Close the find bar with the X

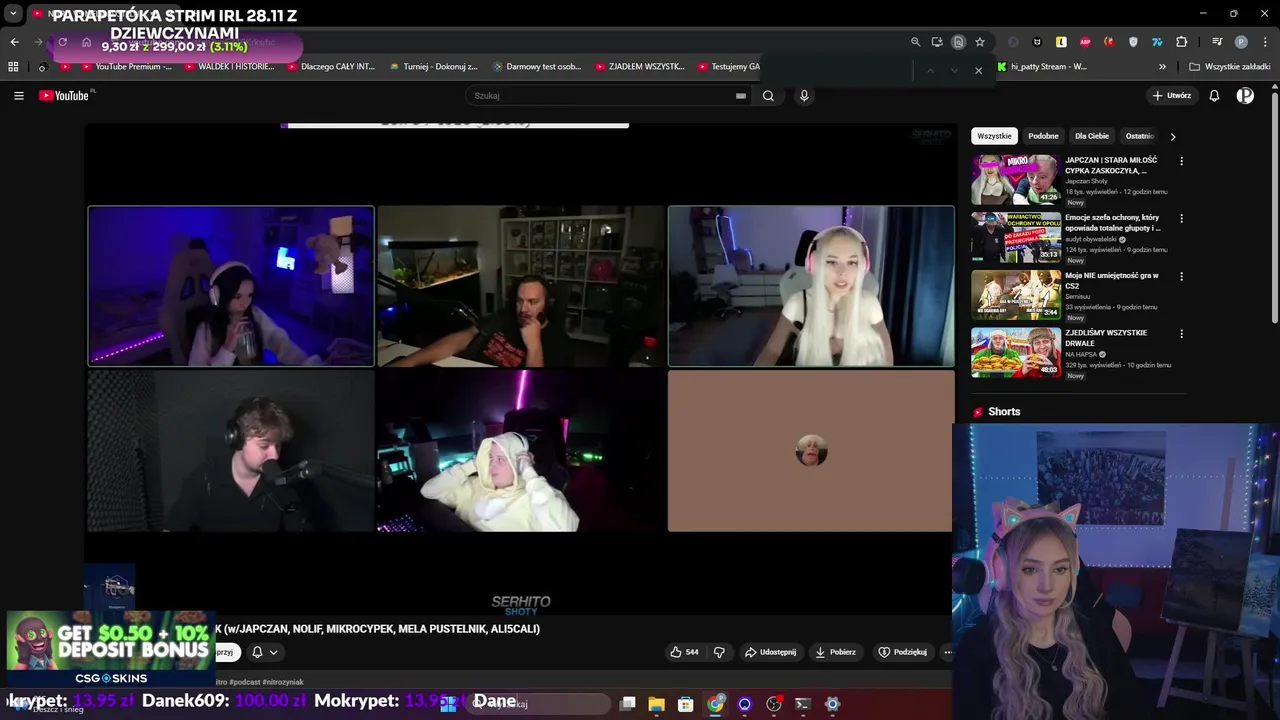(x=978, y=70)
